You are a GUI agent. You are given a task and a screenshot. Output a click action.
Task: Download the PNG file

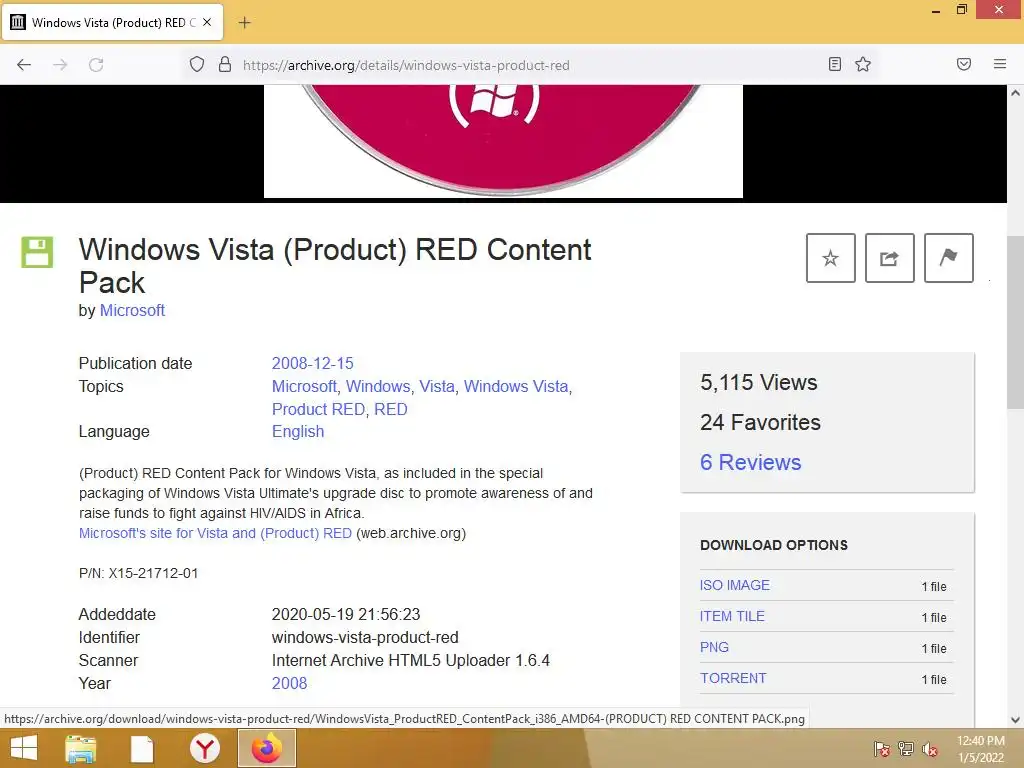(x=714, y=647)
